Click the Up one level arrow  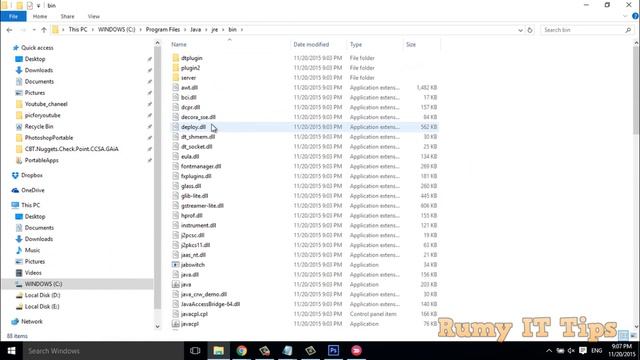click(x=44, y=30)
